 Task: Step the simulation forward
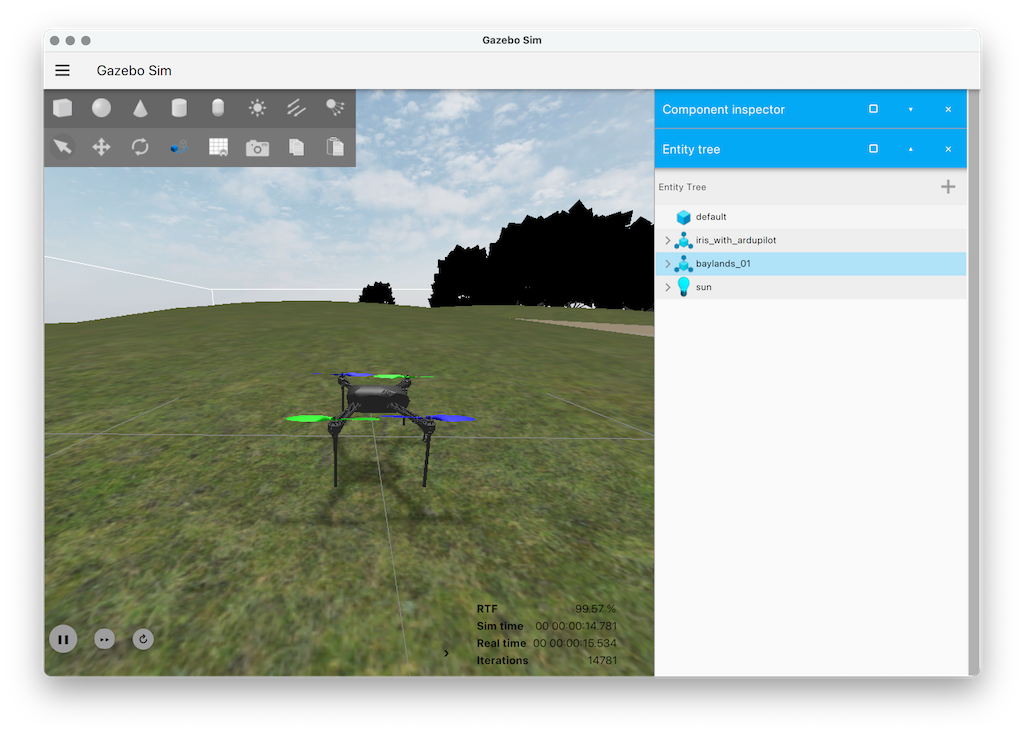[x=103, y=638]
